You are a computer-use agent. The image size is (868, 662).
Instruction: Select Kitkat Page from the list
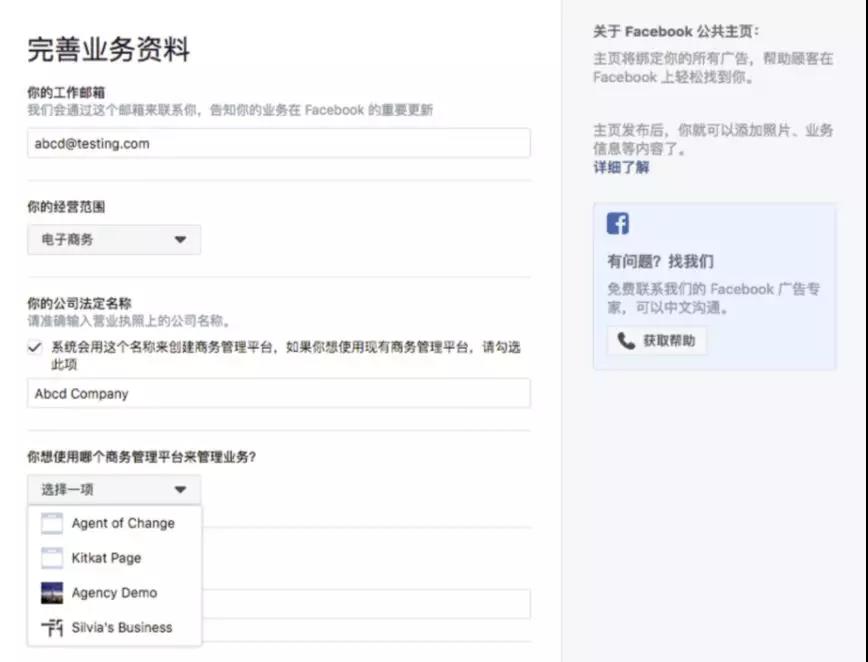[x=115, y=558]
